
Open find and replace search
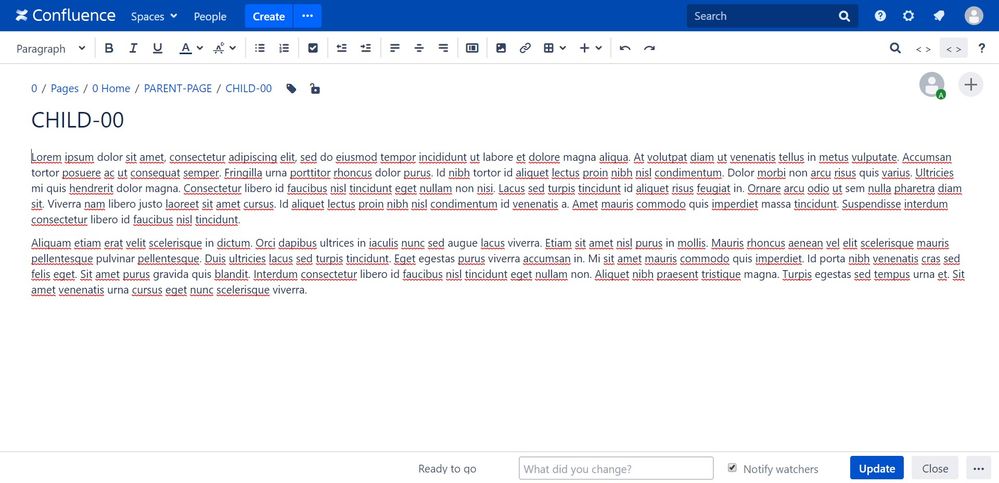point(895,48)
